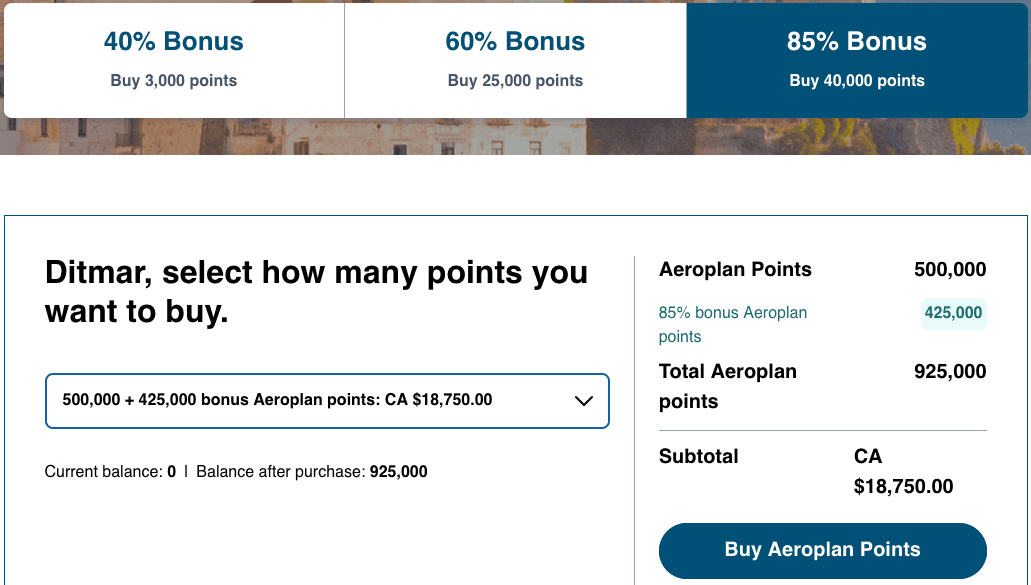Click the 'Ditmar, select how many points' heading
This screenshot has width=1031, height=585.
[x=316, y=292]
